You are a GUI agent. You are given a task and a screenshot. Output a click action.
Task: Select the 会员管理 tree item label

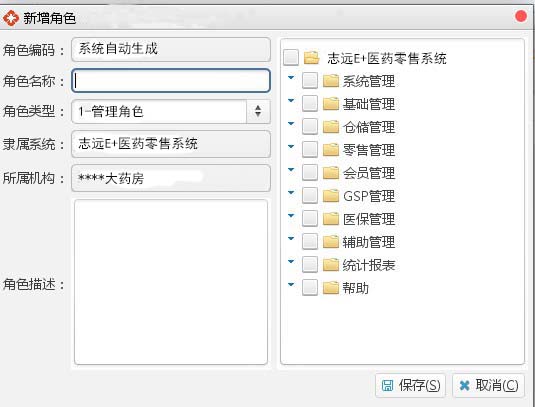point(369,173)
